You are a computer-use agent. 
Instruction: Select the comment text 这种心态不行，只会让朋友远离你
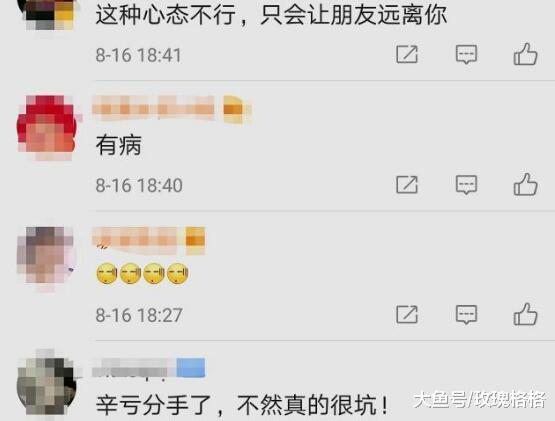pos(271,15)
